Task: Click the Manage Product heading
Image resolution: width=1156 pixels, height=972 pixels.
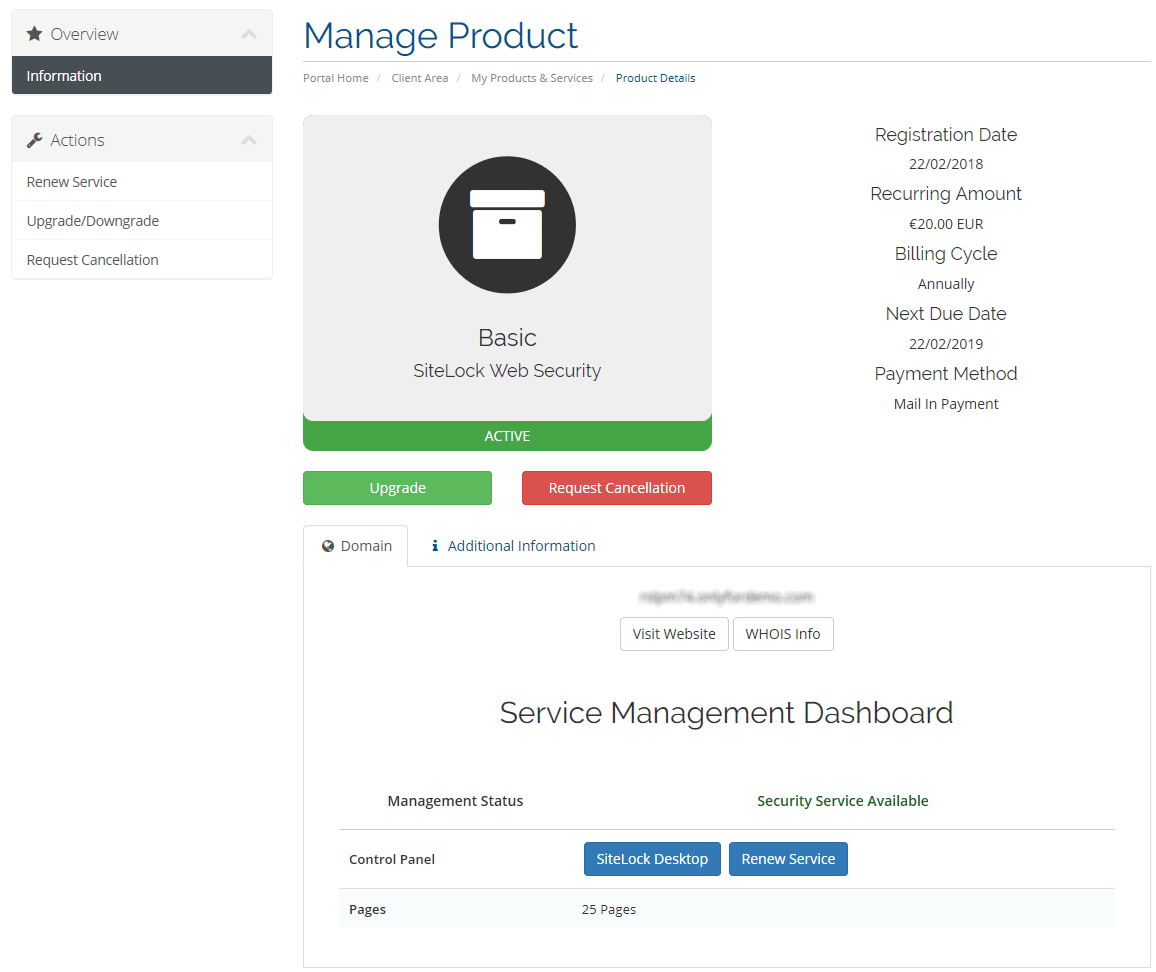Action: pyautogui.click(x=441, y=35)
